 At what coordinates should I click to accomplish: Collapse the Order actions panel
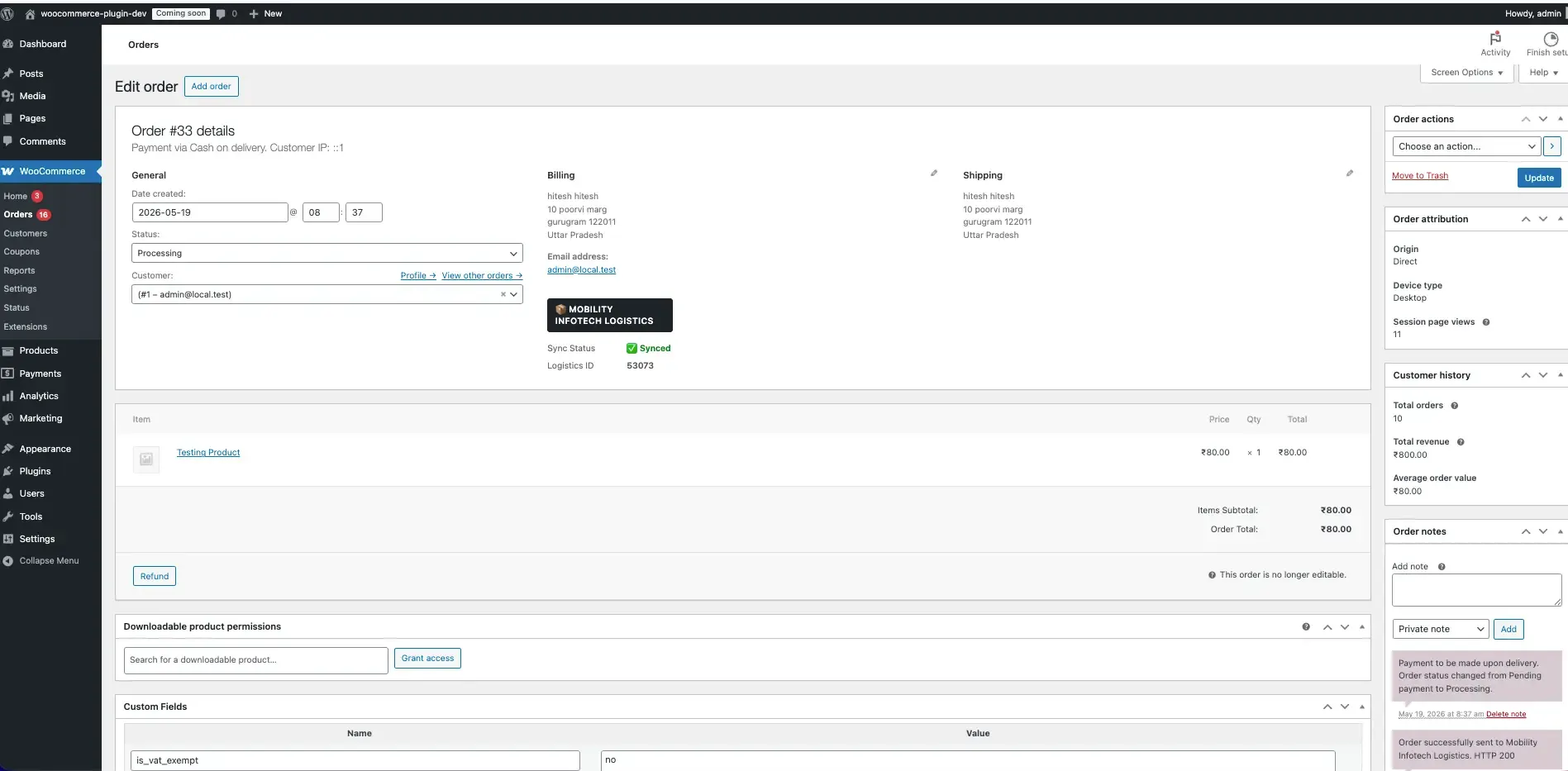pyautogui.click(x=1561, y=119)
